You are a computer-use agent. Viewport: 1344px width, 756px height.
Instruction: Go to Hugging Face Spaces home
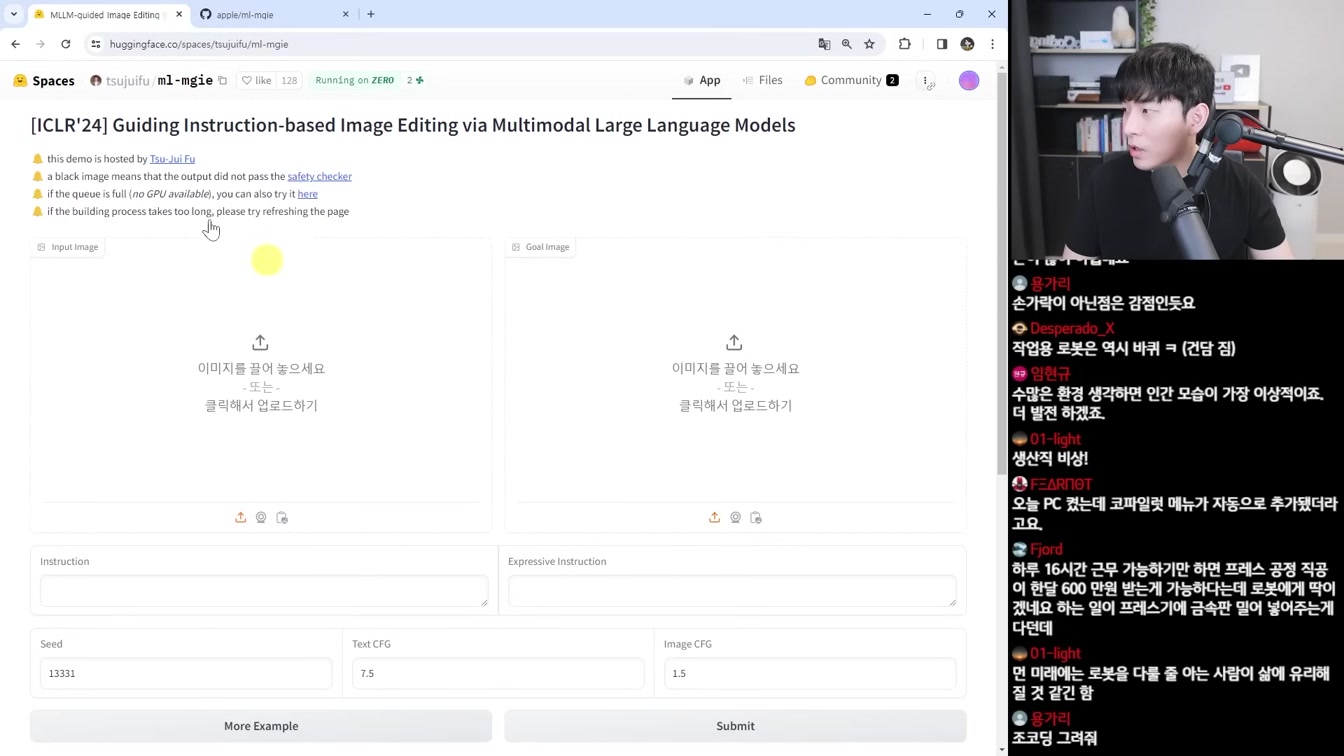tap(44, 81)
